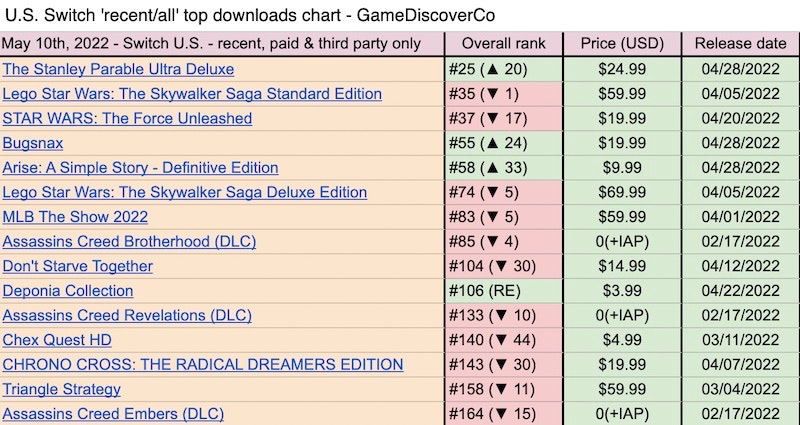Click STAR WARS: The Force Unleashed link
The image size is (800, 425).
(x=127, y=118)
